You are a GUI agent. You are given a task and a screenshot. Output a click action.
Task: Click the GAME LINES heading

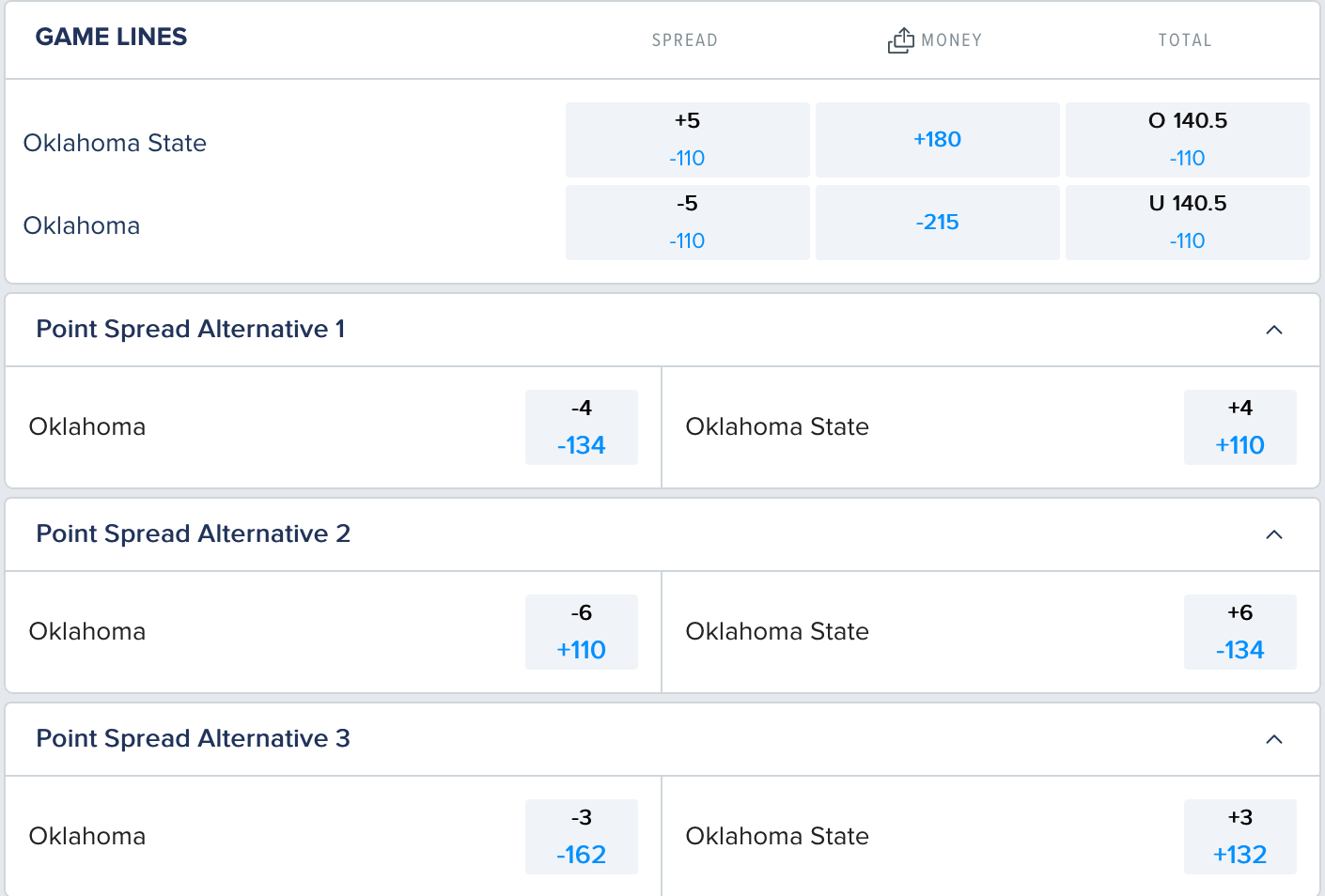pyautogui.click(x=111, y=37)
